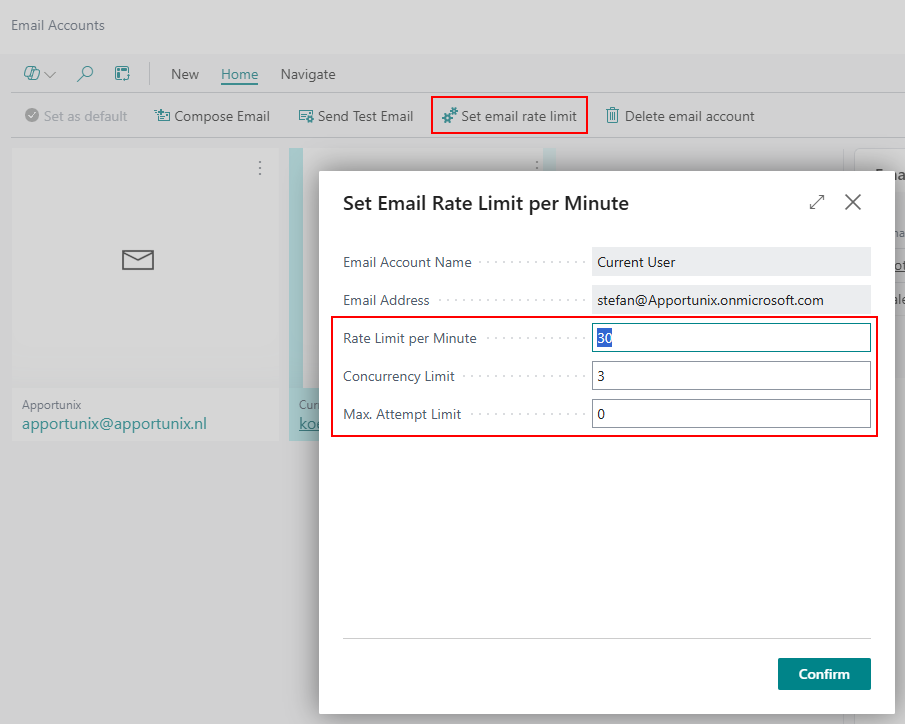The width and height of the screenshot is (905, 724).
Task: Click the Concurrency Limit field
Action: [x=731, y=376]
